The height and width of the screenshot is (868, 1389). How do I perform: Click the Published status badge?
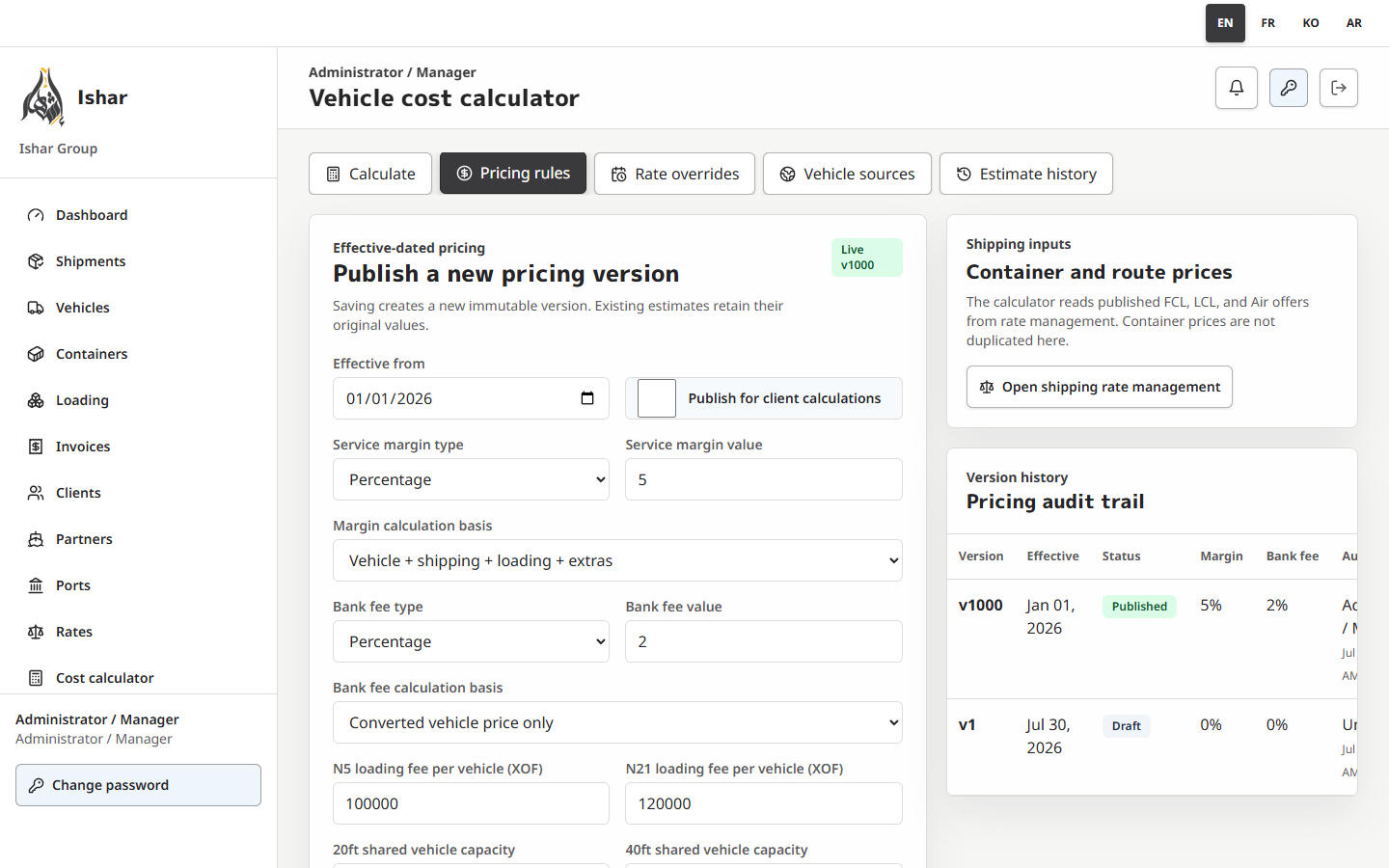pos(1139,607)
